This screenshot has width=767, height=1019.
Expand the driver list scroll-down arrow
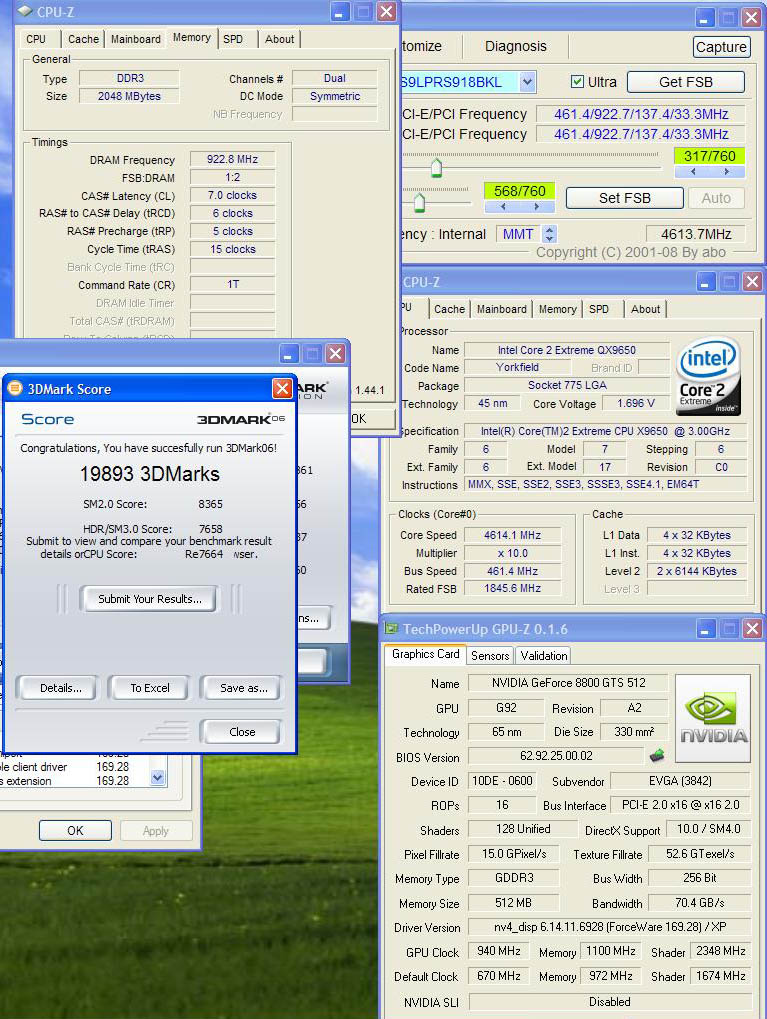157,777
